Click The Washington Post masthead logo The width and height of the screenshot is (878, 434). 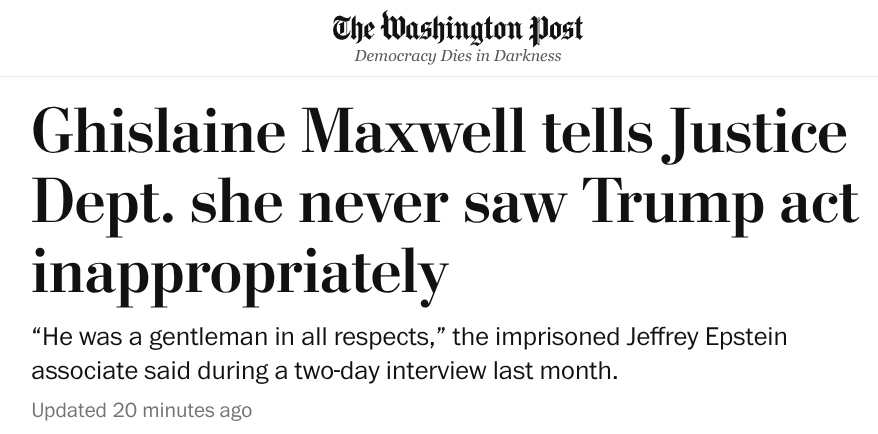(x=457, y=29)
